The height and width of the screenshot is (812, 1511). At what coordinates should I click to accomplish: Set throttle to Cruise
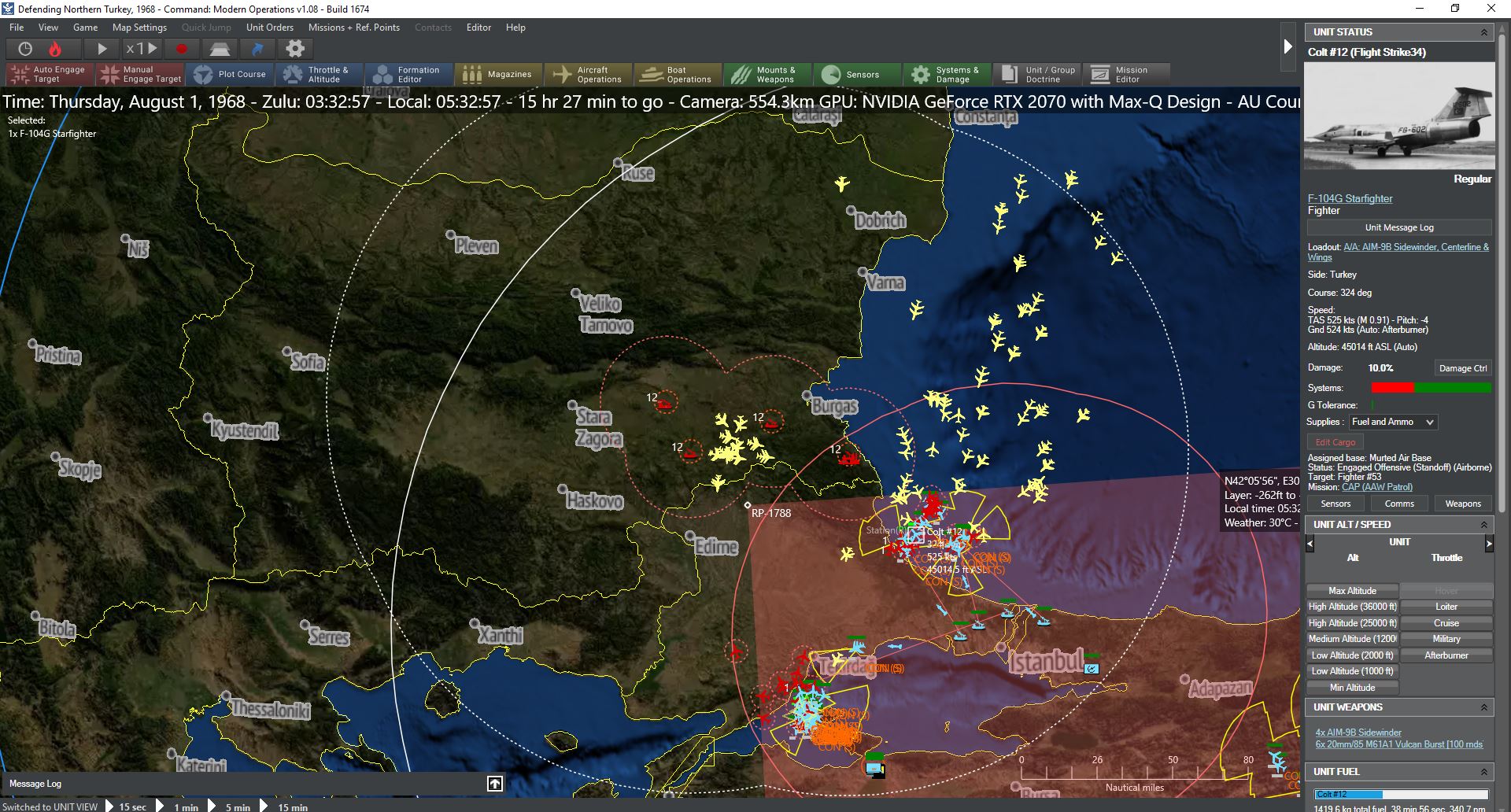(x=1446, y=623)
